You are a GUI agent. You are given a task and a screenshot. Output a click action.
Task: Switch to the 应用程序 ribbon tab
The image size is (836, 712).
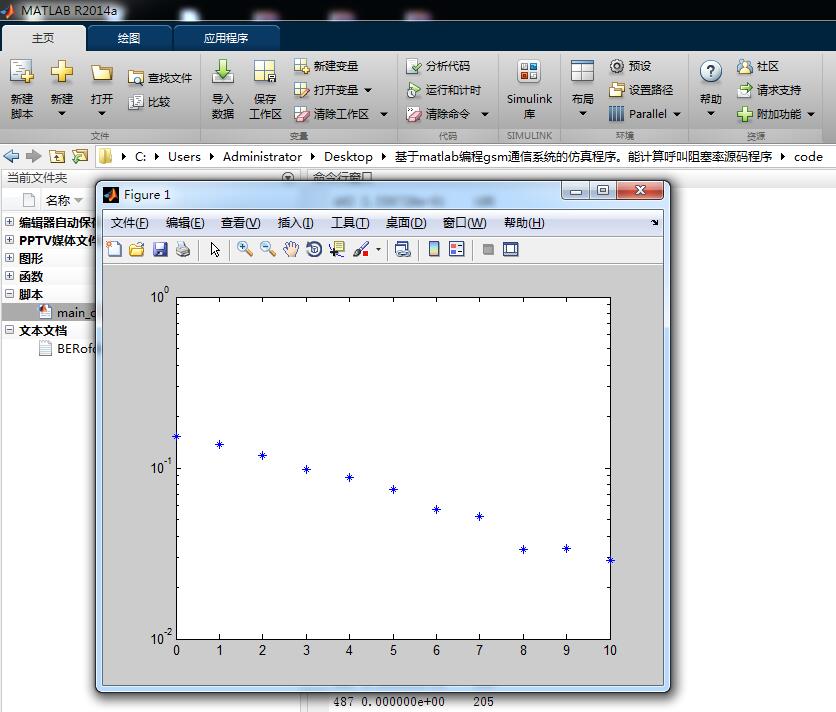pyautogui.click(x=226, y=38)
